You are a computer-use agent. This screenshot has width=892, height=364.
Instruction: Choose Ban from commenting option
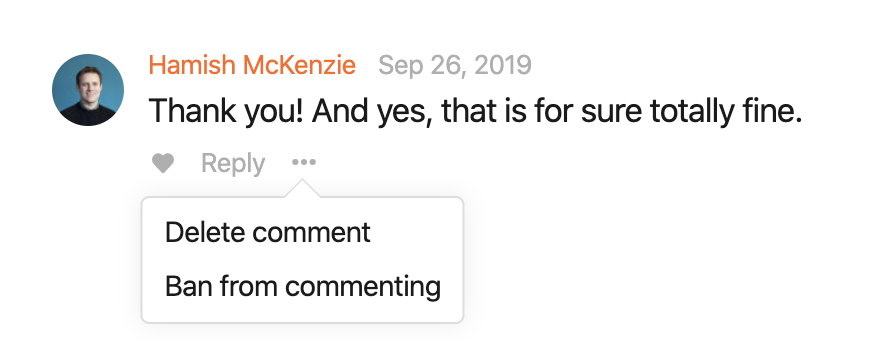tap(303, 286)
